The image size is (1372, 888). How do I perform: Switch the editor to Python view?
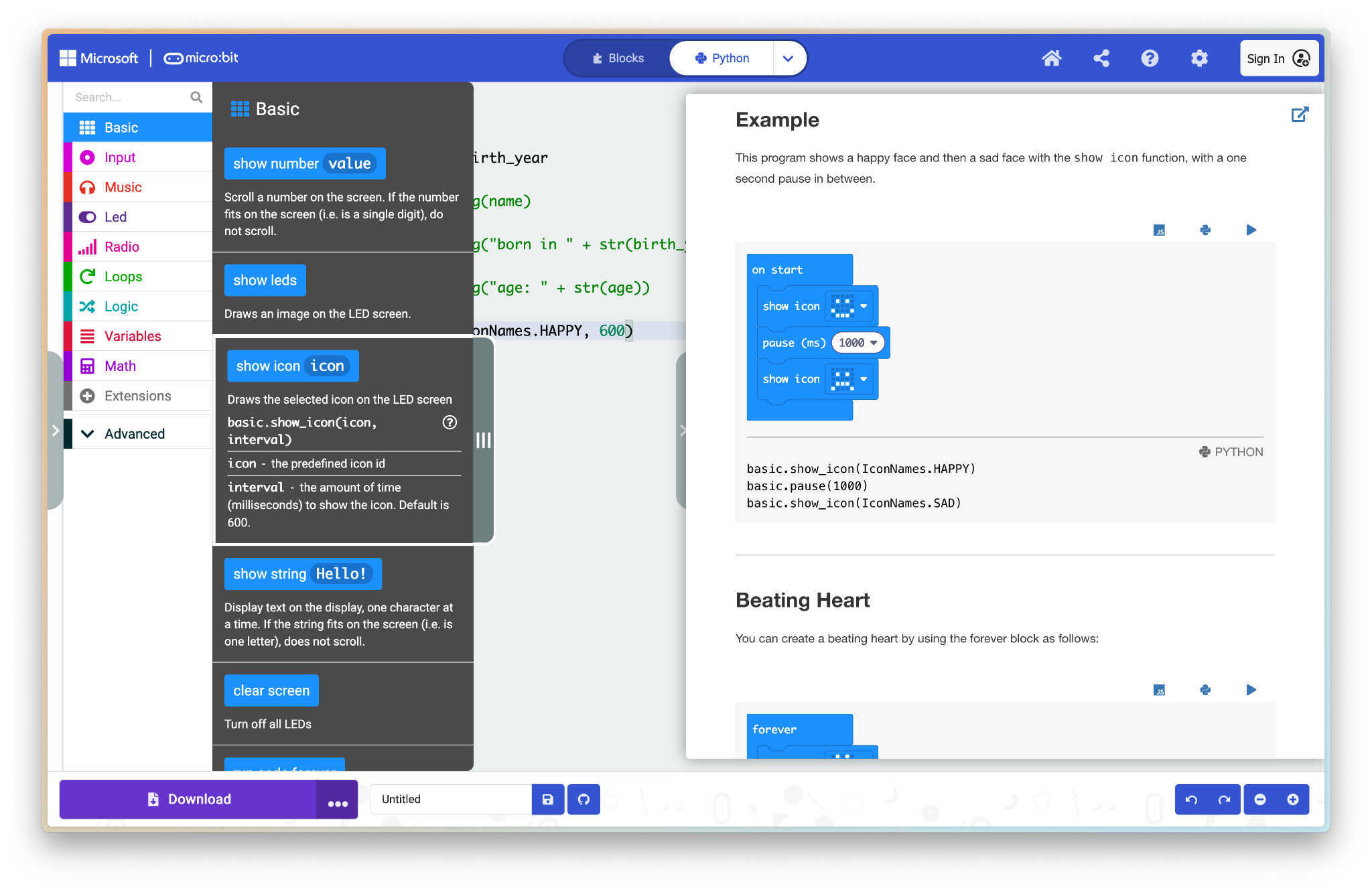tap(722, 58)
